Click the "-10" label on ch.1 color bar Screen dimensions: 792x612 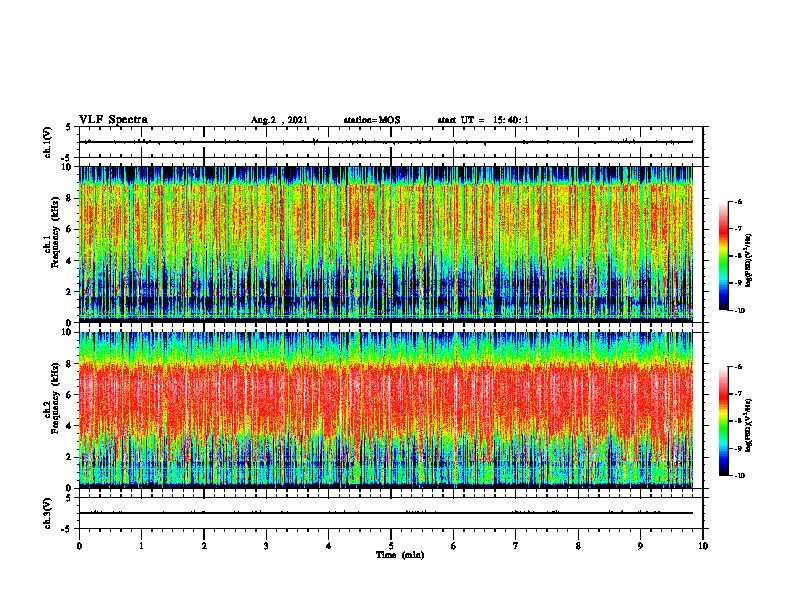click(739, 311)
